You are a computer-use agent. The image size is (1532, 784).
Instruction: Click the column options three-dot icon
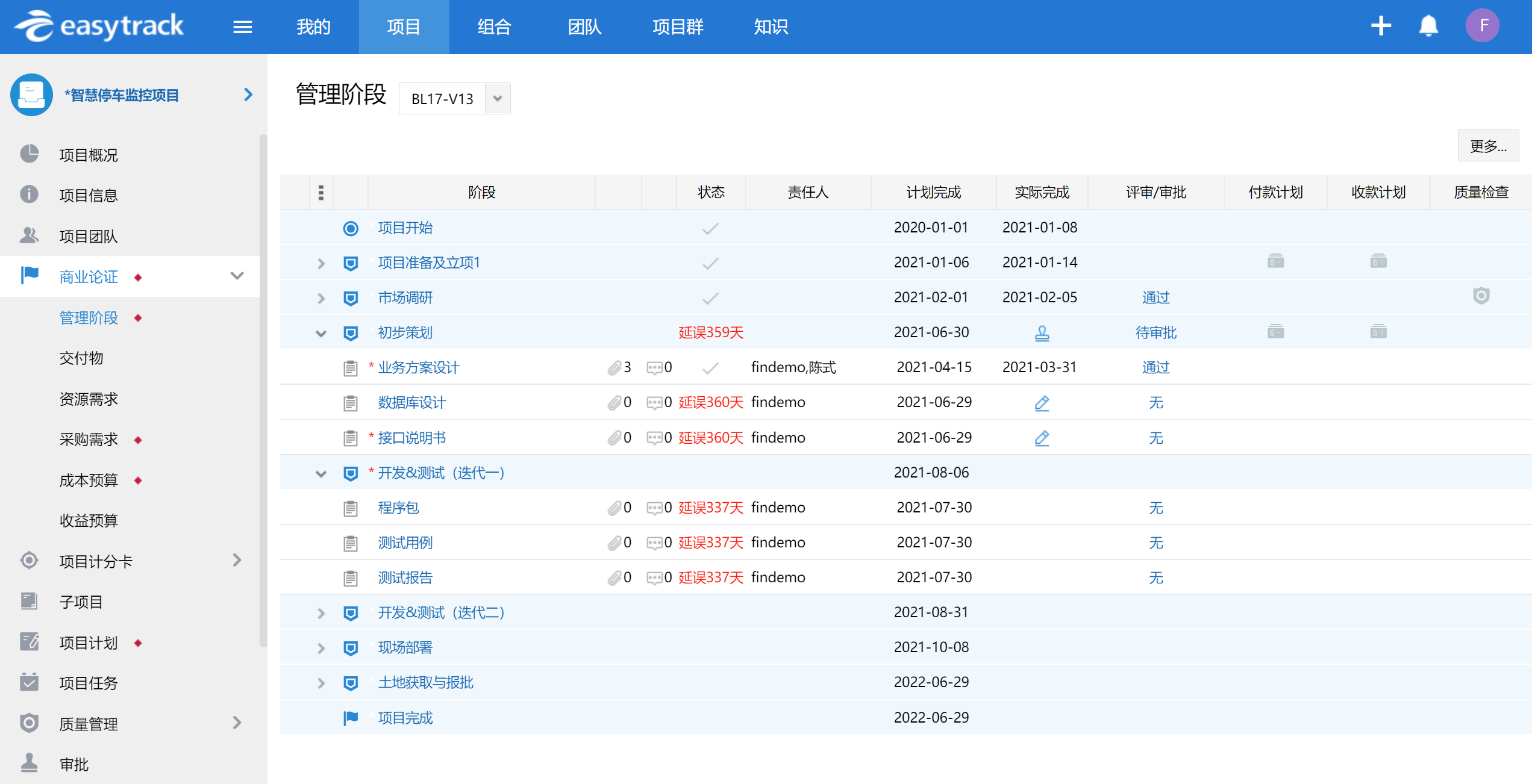[320, 193]
